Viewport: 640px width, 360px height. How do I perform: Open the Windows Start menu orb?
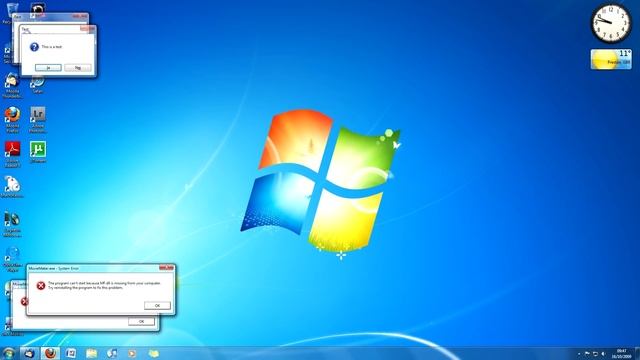[x=8, y=353]
